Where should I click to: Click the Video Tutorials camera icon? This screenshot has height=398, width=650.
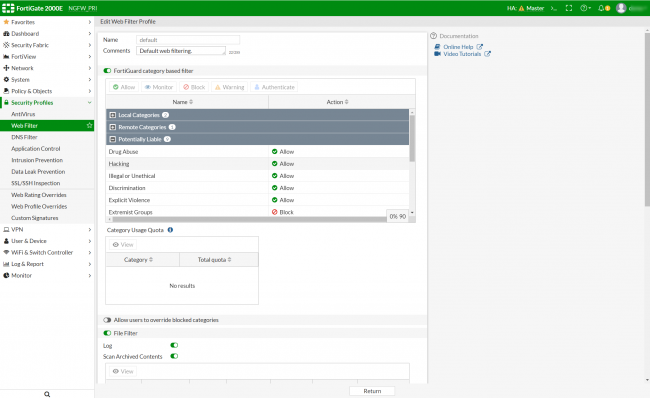tap(437, 54)
